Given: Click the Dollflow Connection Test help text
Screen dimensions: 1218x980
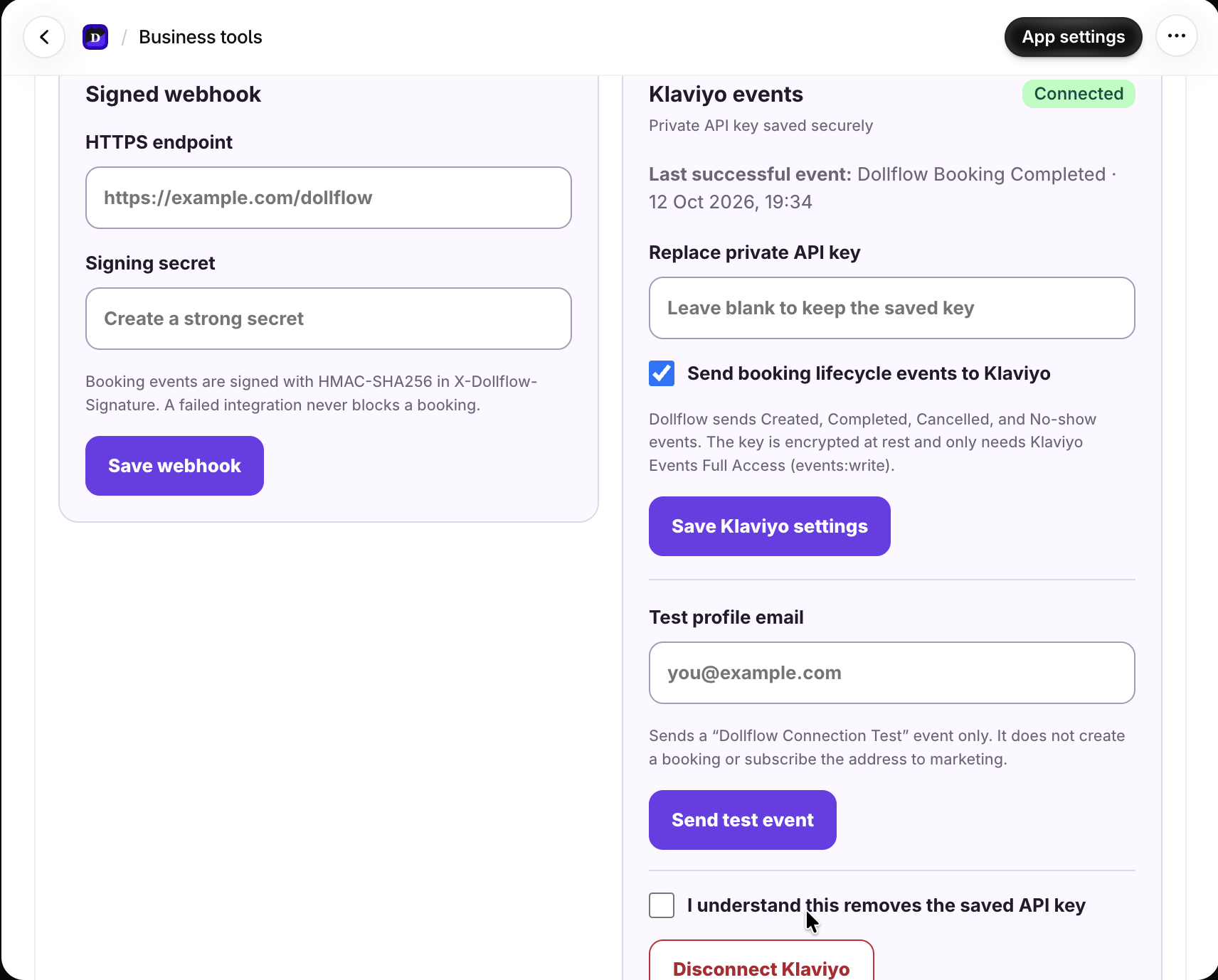Looking at the screenshot, I should click(886, 747).
